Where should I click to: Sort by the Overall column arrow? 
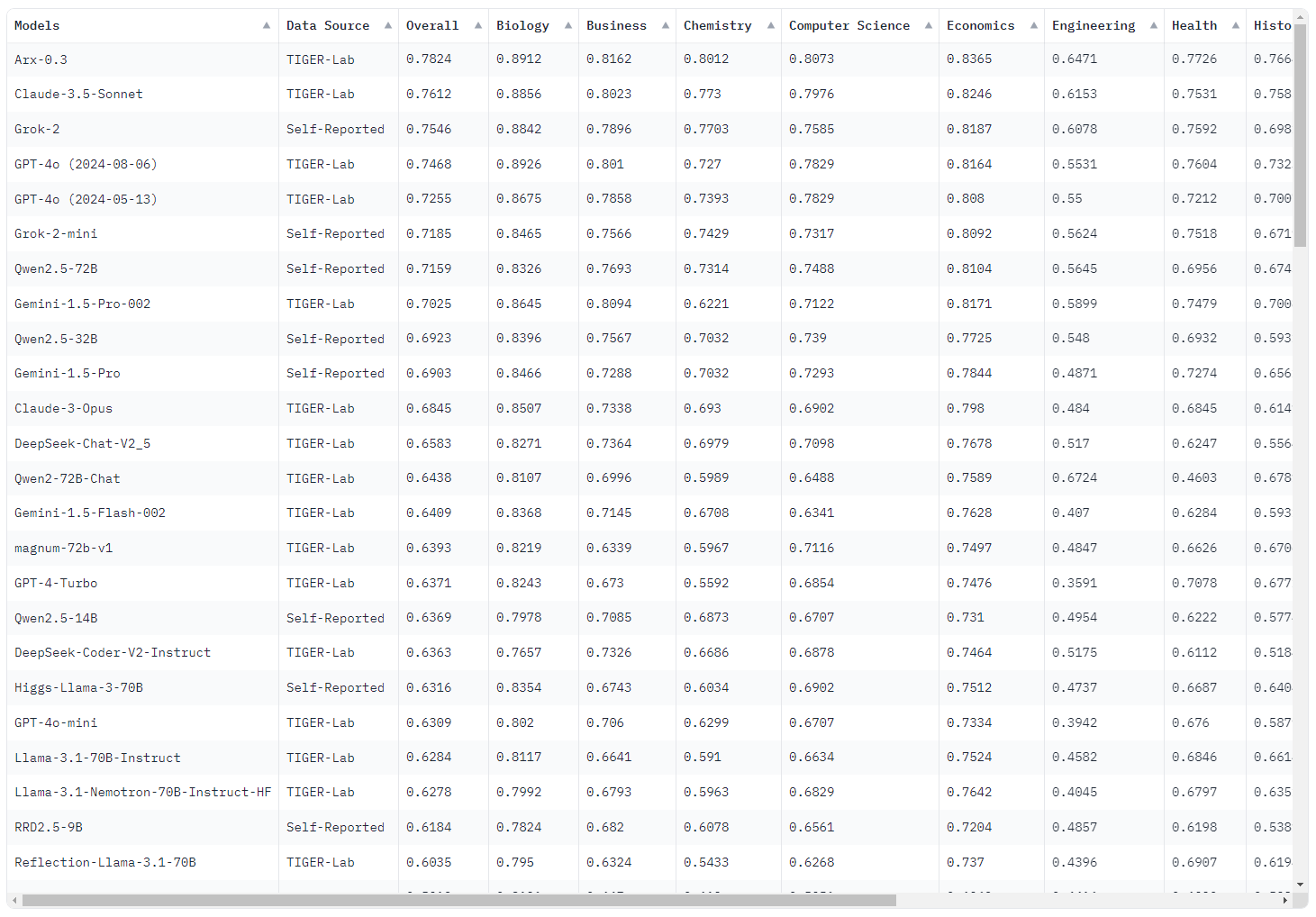[x=478, y=25]
